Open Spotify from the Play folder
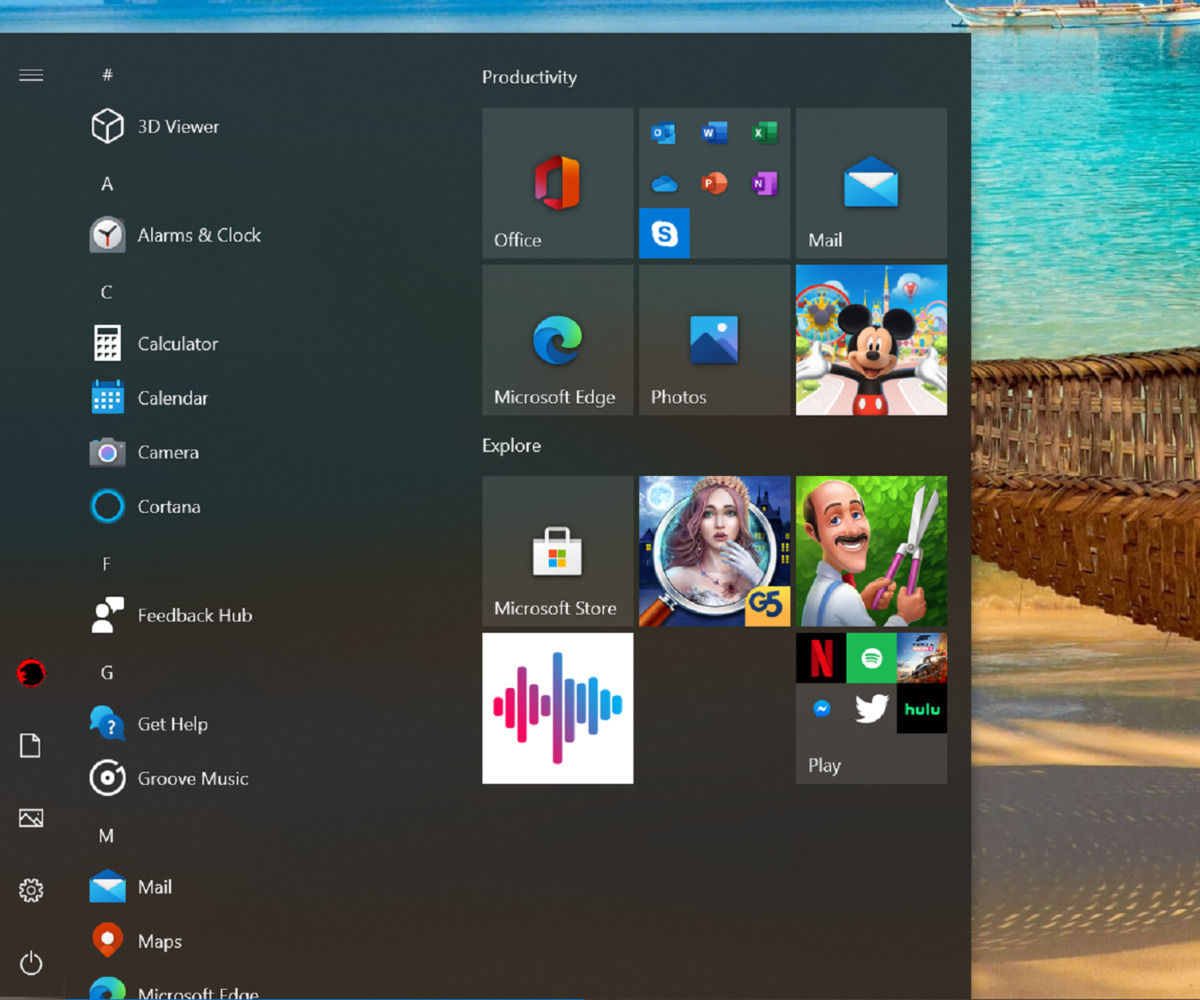Screen dimensions: 1200x1000 click(x=871, y=657)
